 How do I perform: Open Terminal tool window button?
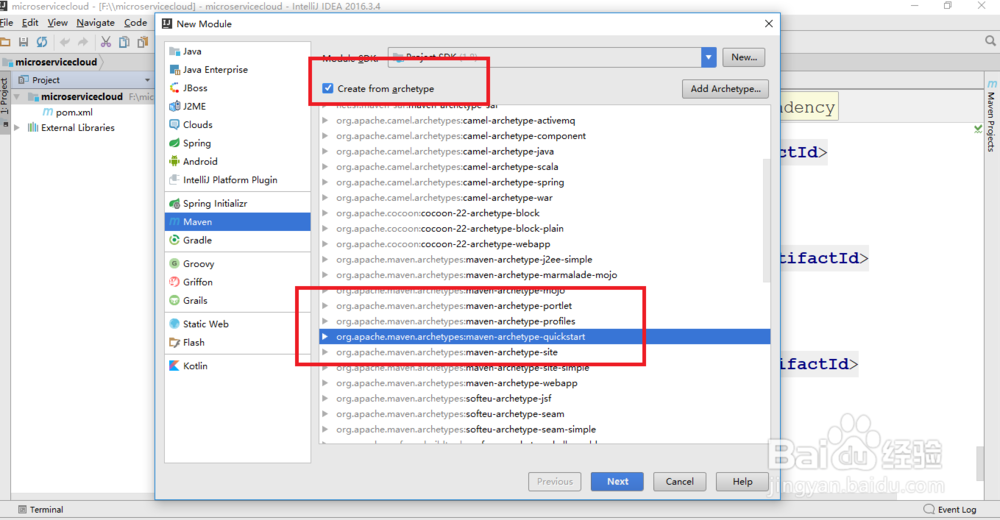(41, 510)
